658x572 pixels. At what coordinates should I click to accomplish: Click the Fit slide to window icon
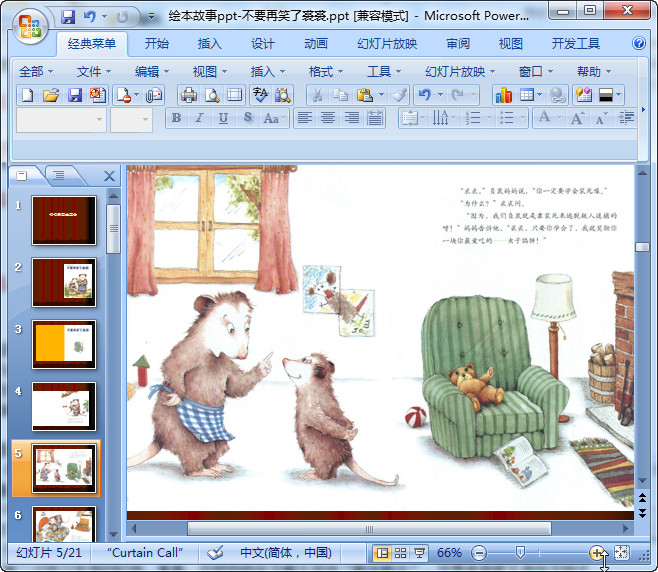click(x=621, y=553)
